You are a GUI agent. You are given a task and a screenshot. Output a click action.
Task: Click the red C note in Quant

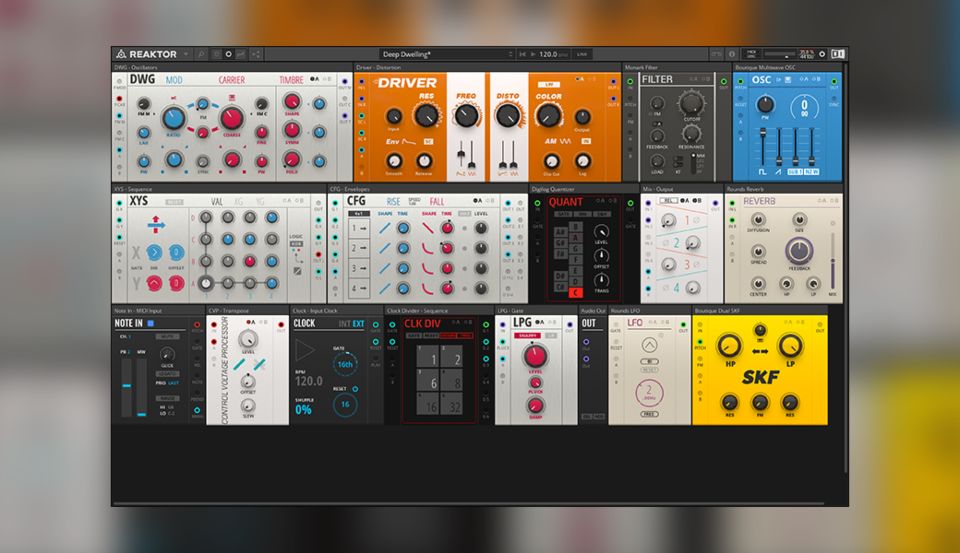(x=574, y=292)
